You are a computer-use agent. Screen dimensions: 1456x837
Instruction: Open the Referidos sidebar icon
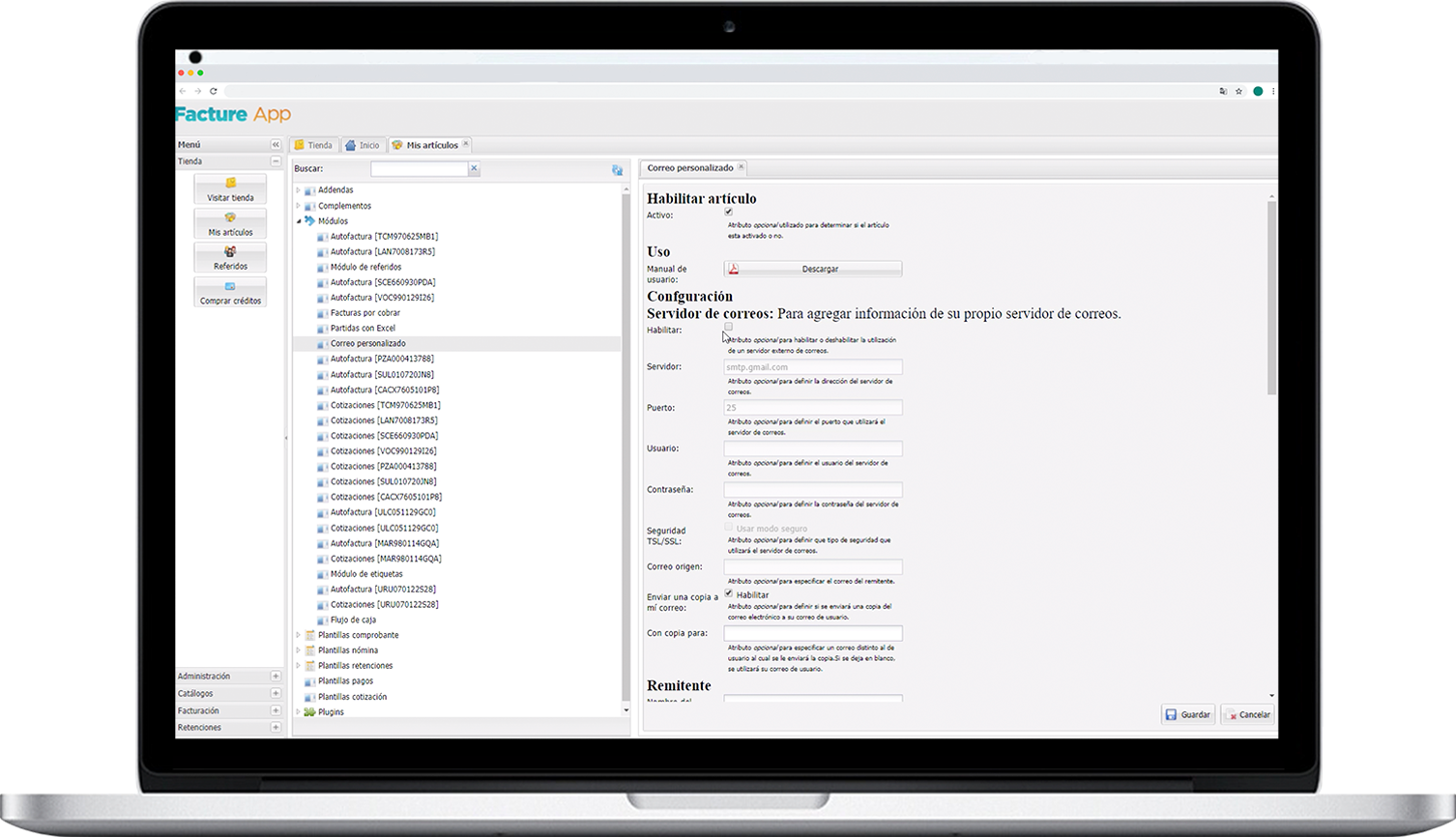click(230, 257)
